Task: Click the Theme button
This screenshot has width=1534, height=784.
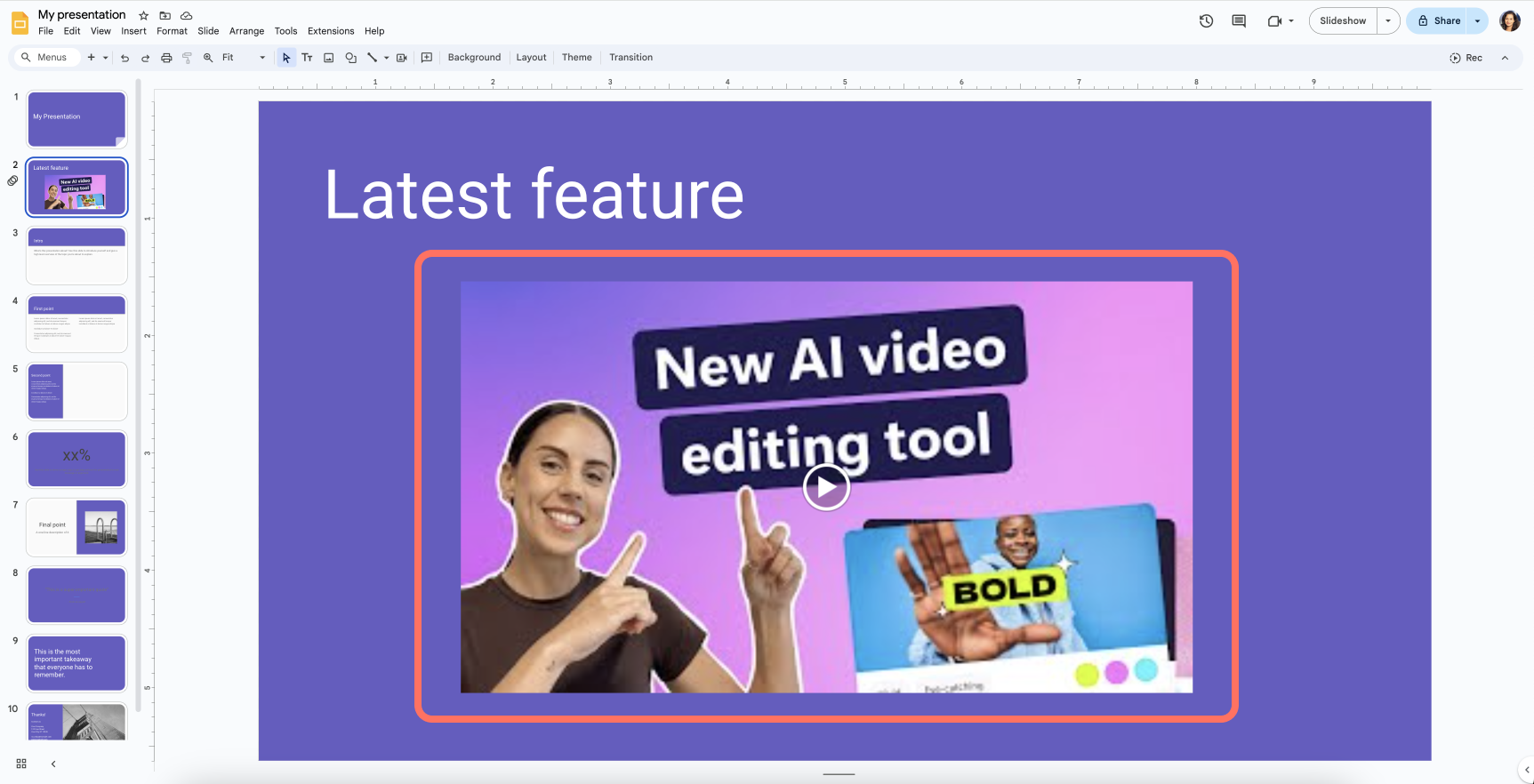Action: pos(576,58)
